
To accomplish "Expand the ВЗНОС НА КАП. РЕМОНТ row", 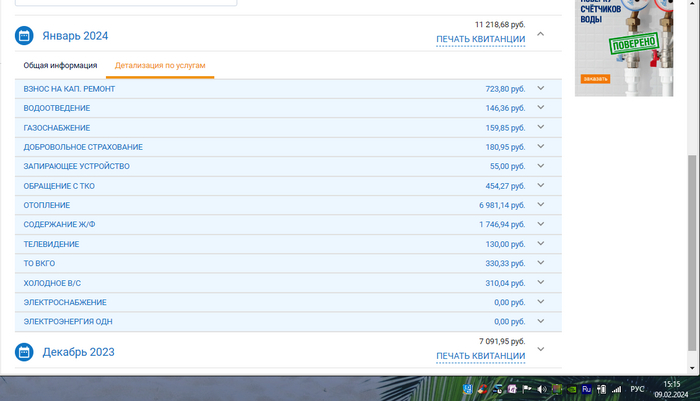I will coord(541,89).
